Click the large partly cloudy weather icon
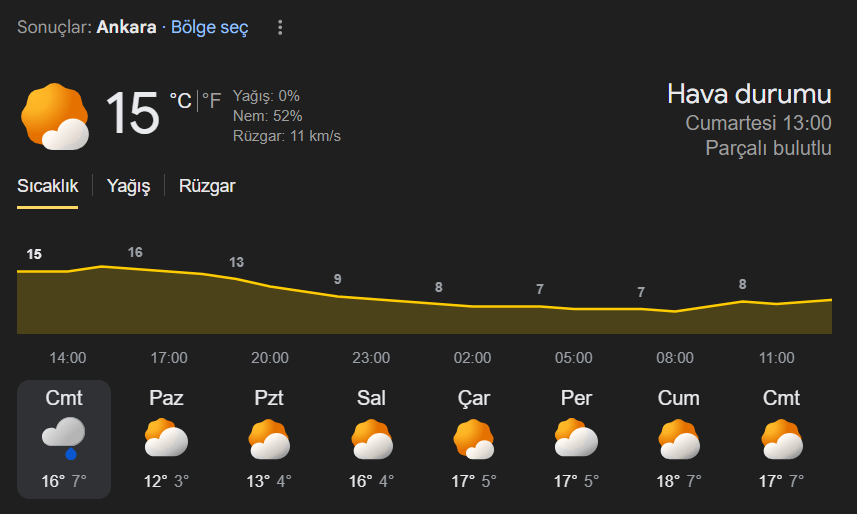 click(55, 116)
